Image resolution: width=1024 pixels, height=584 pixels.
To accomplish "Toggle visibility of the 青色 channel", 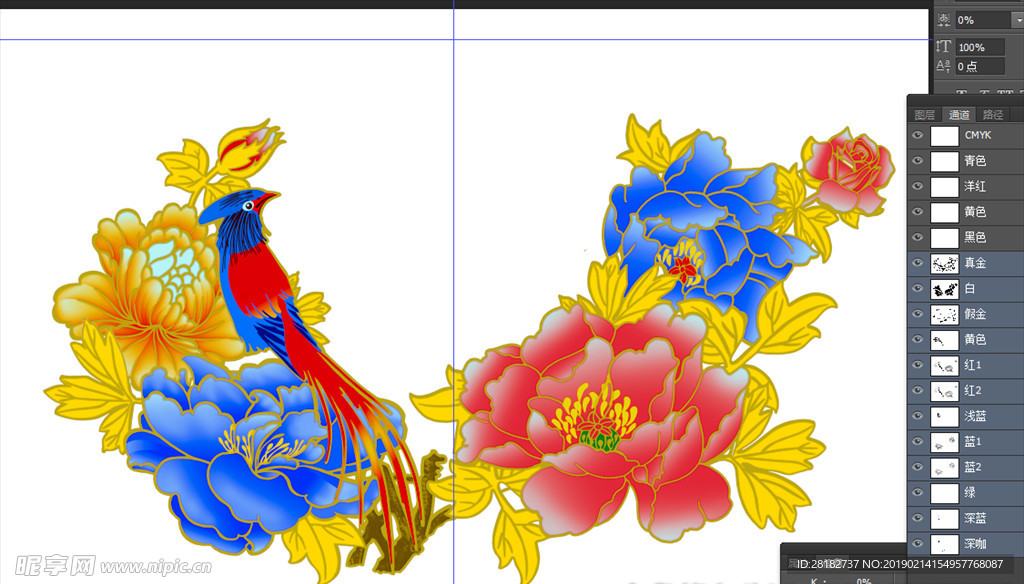I will 918,161.
